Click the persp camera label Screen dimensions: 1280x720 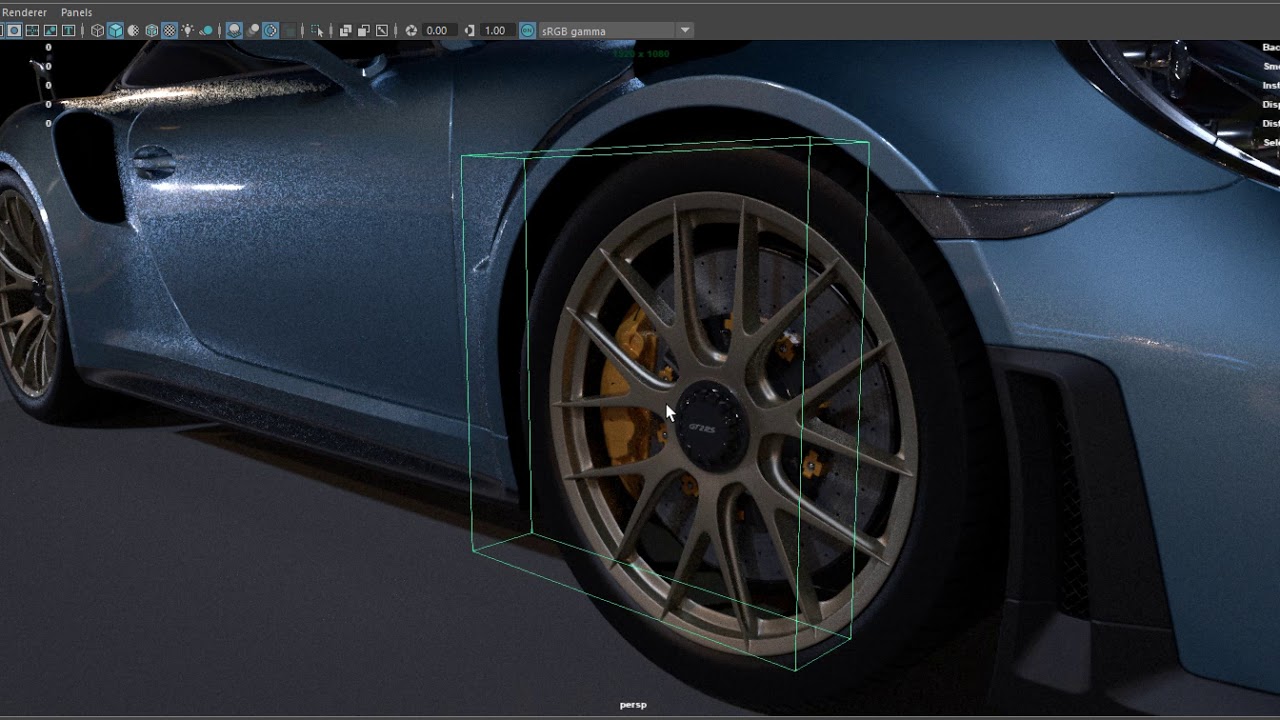click(x=633, y=705)
